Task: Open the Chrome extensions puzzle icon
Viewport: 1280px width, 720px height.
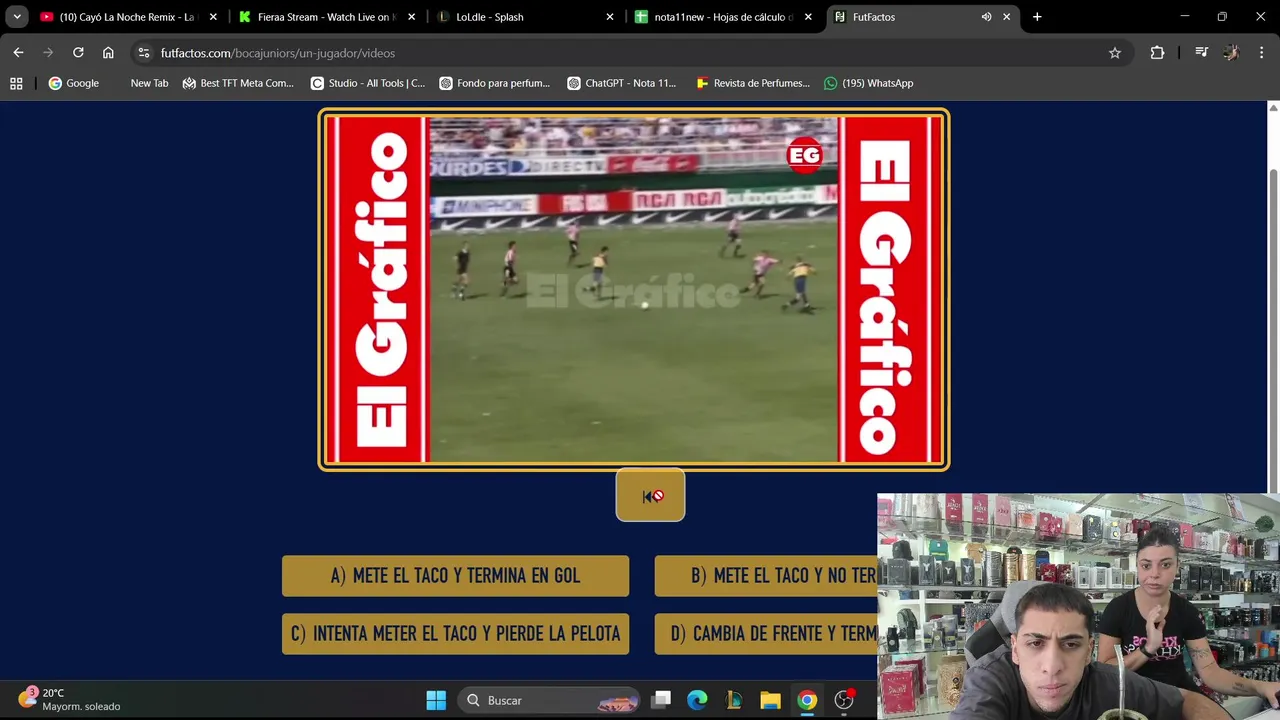Action: (1157, 53)
